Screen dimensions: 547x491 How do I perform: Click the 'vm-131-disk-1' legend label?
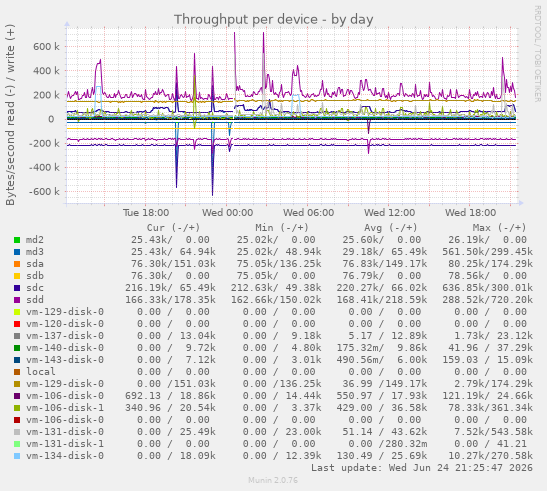pyautogui.click(x=65, y=444)
